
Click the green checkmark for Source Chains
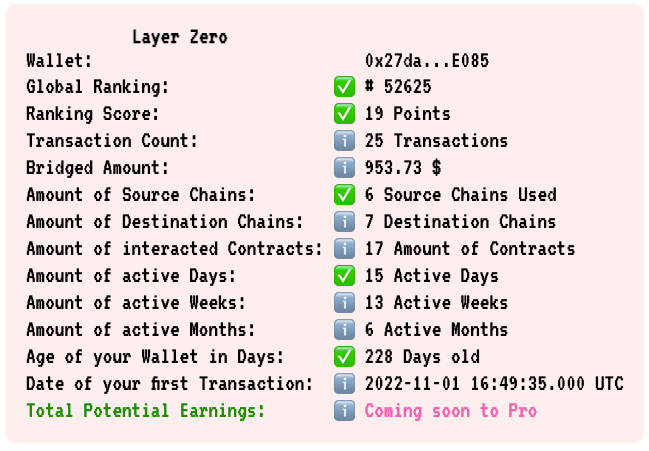pyautogui.click(x=344, y=195)
